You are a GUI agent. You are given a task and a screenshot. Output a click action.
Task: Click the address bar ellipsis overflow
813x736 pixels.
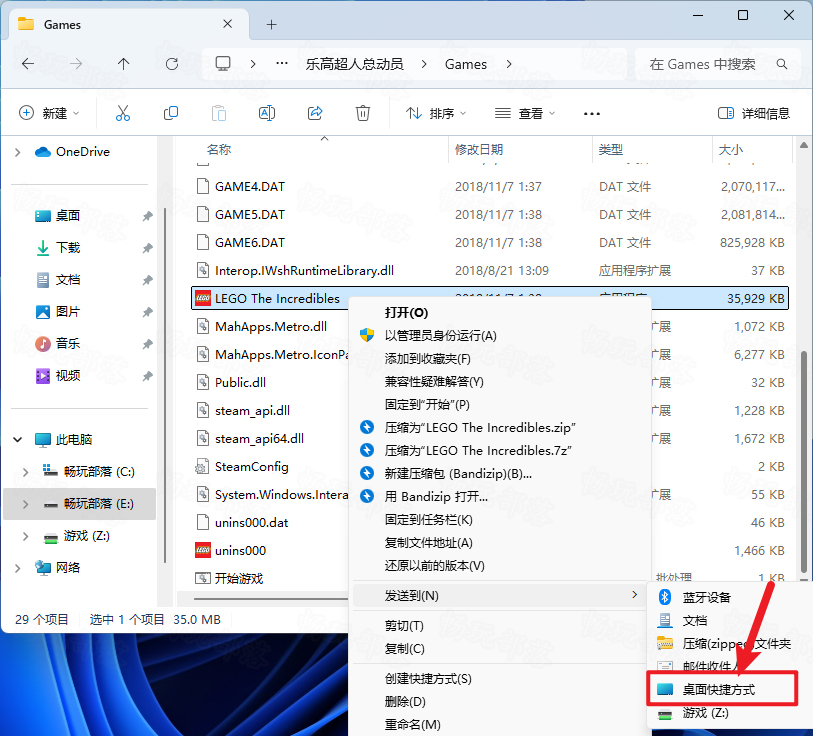click(282, 63)
